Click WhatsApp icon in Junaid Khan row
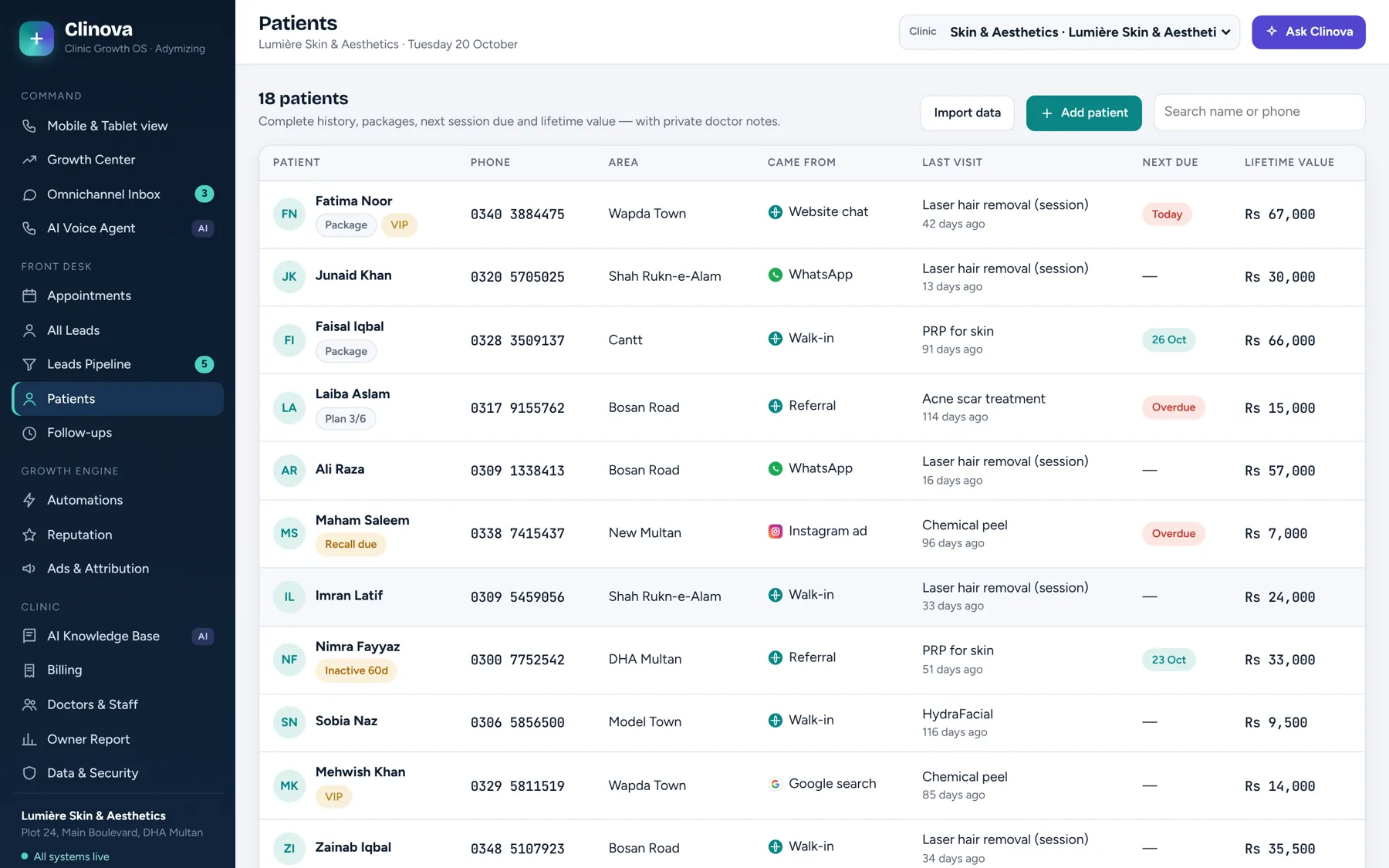This screenshot has height=868, width=1389. [x=775, y=275]
